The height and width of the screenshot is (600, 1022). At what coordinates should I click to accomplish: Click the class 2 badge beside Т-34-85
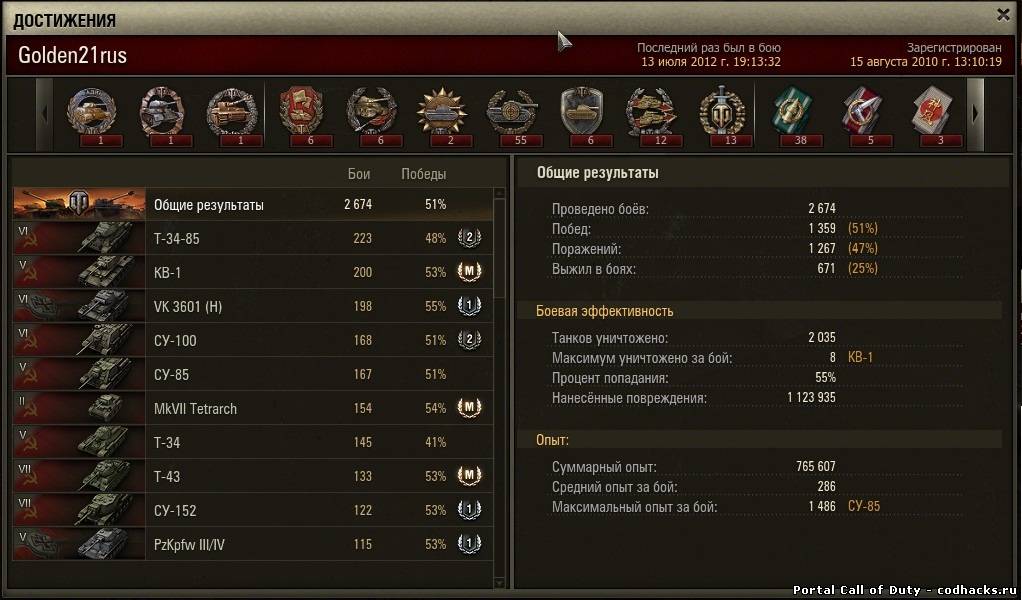click(469, 238)
